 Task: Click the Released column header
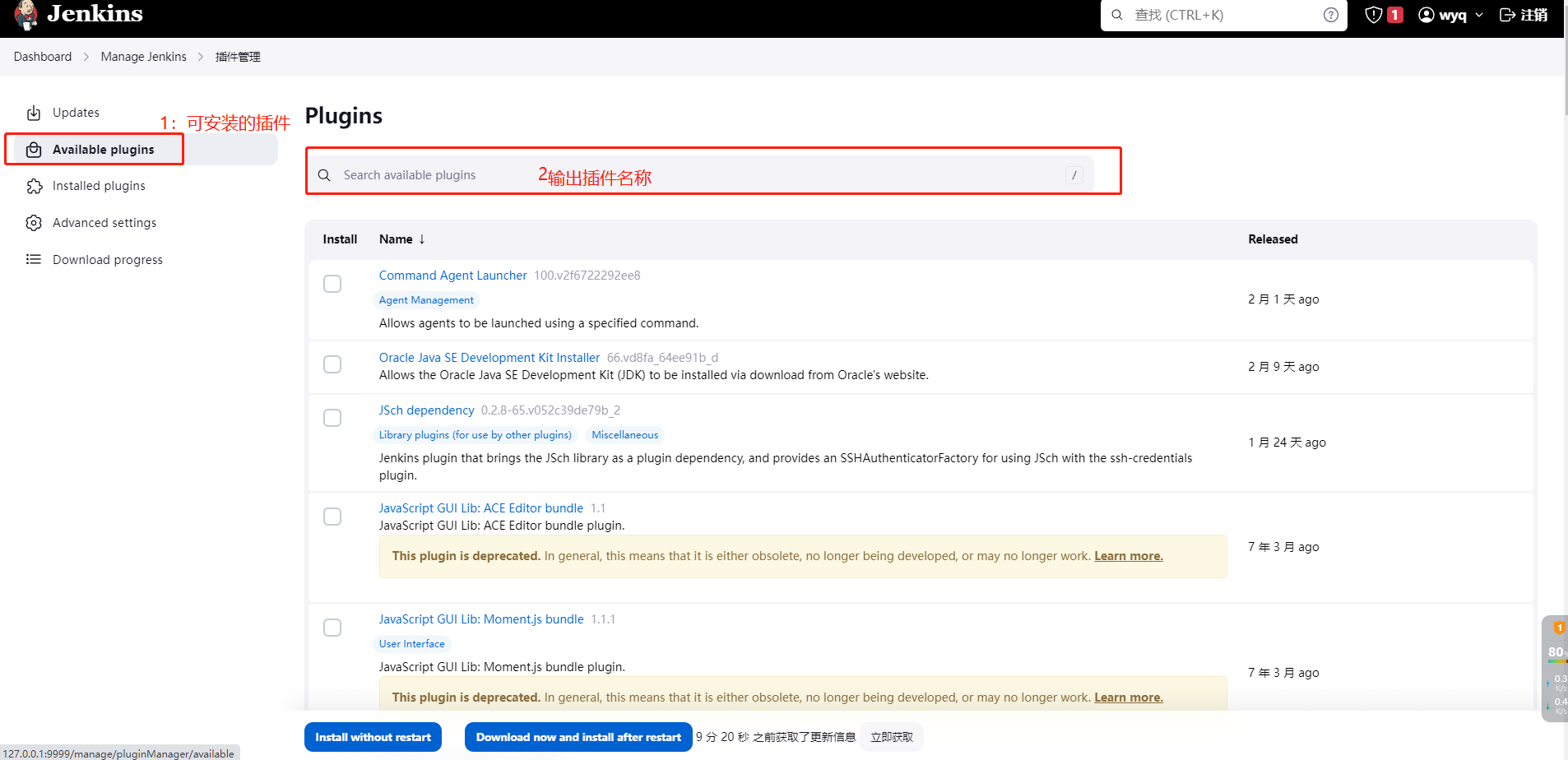(x=1273, y=239)
